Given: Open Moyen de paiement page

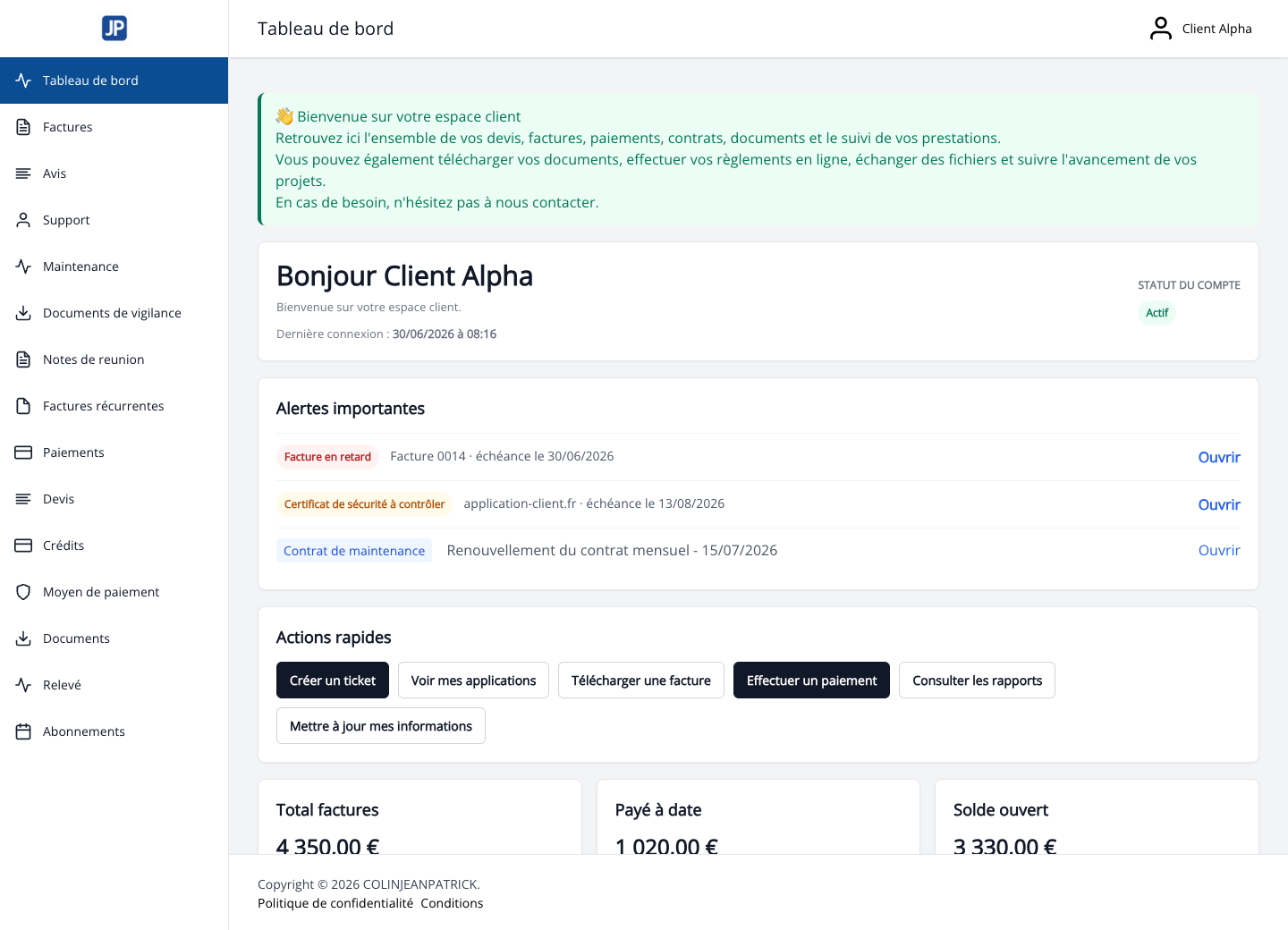Looking at the screenshot, I should (114, 592).
